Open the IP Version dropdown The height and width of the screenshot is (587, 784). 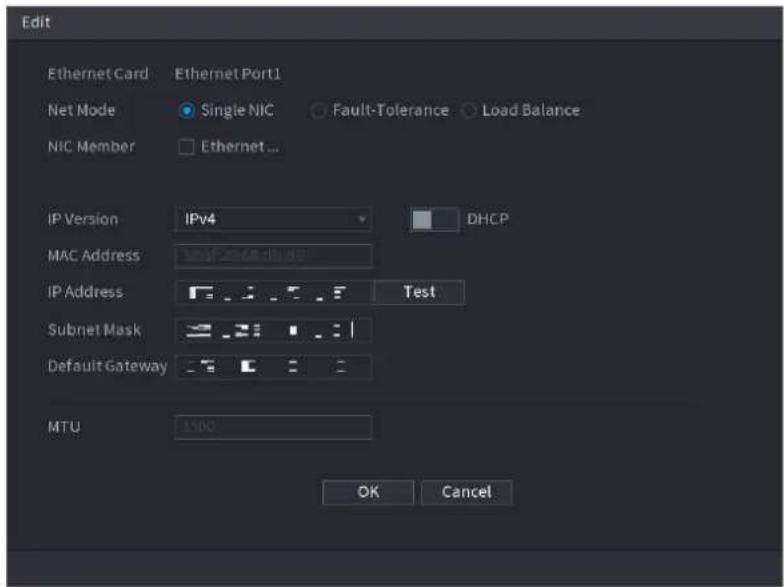tap(273, 219)
